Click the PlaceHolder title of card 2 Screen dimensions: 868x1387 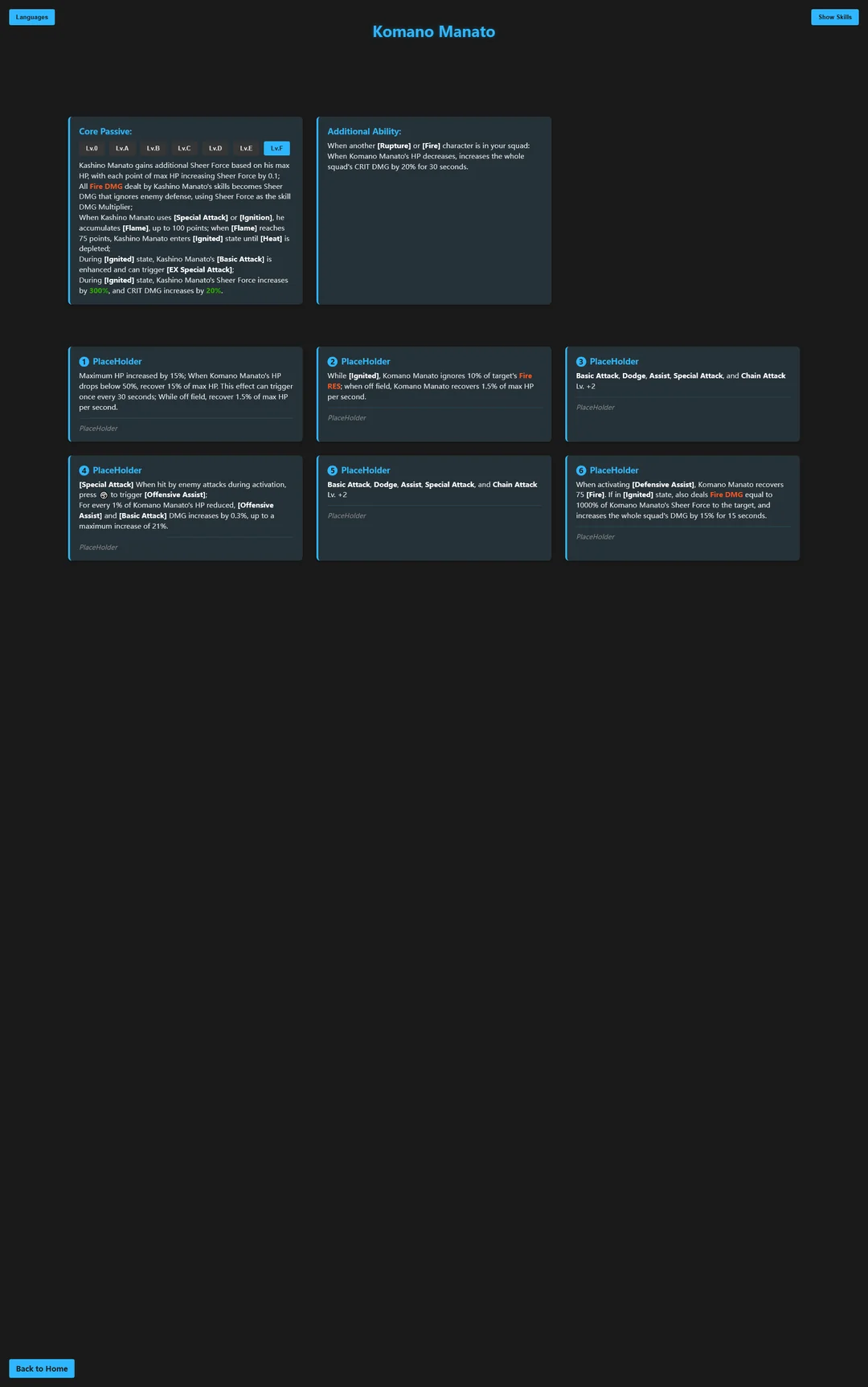pos(366,362)
